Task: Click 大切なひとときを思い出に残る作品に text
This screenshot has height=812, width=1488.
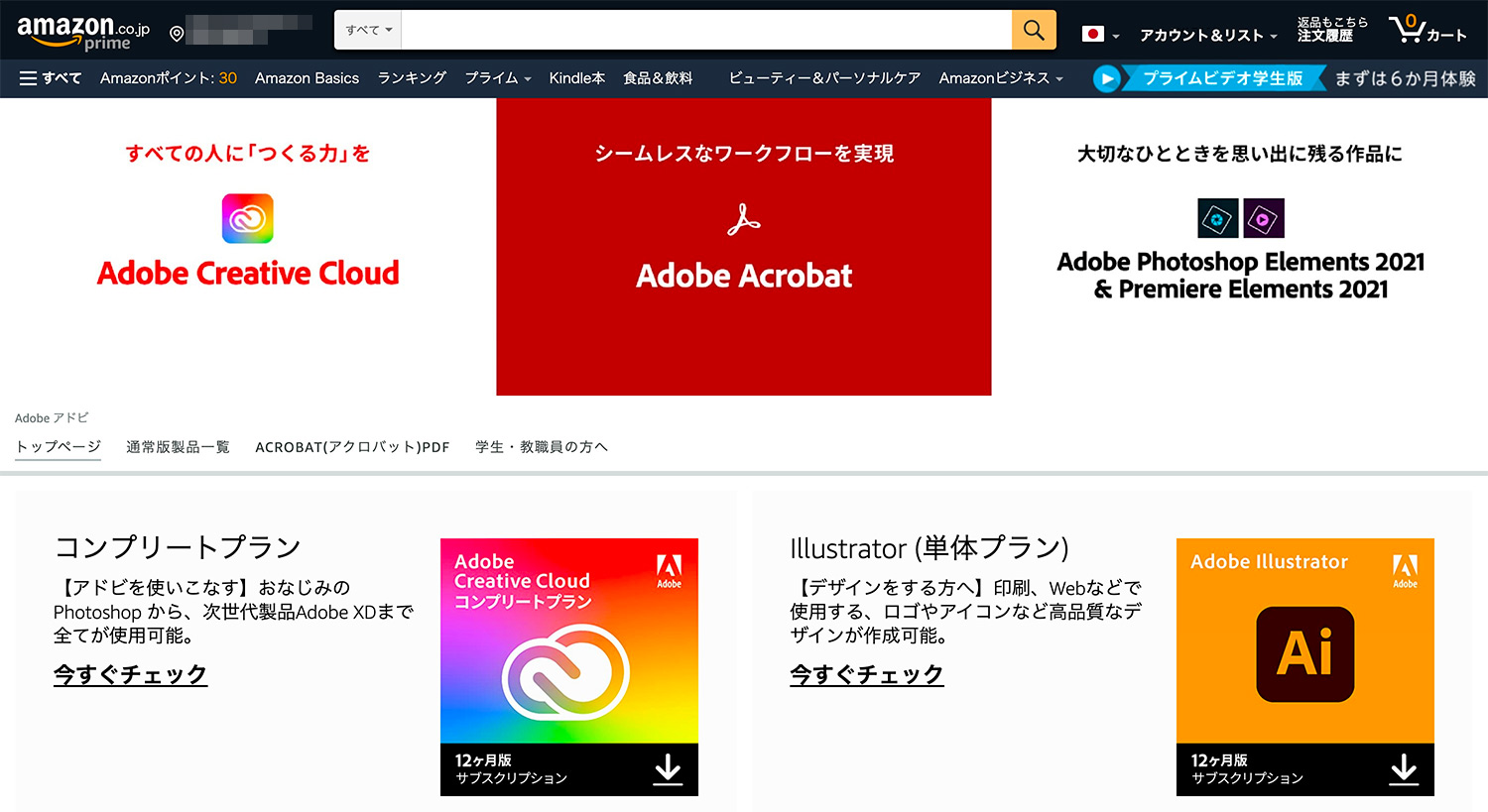Action: coord(1240,154)
